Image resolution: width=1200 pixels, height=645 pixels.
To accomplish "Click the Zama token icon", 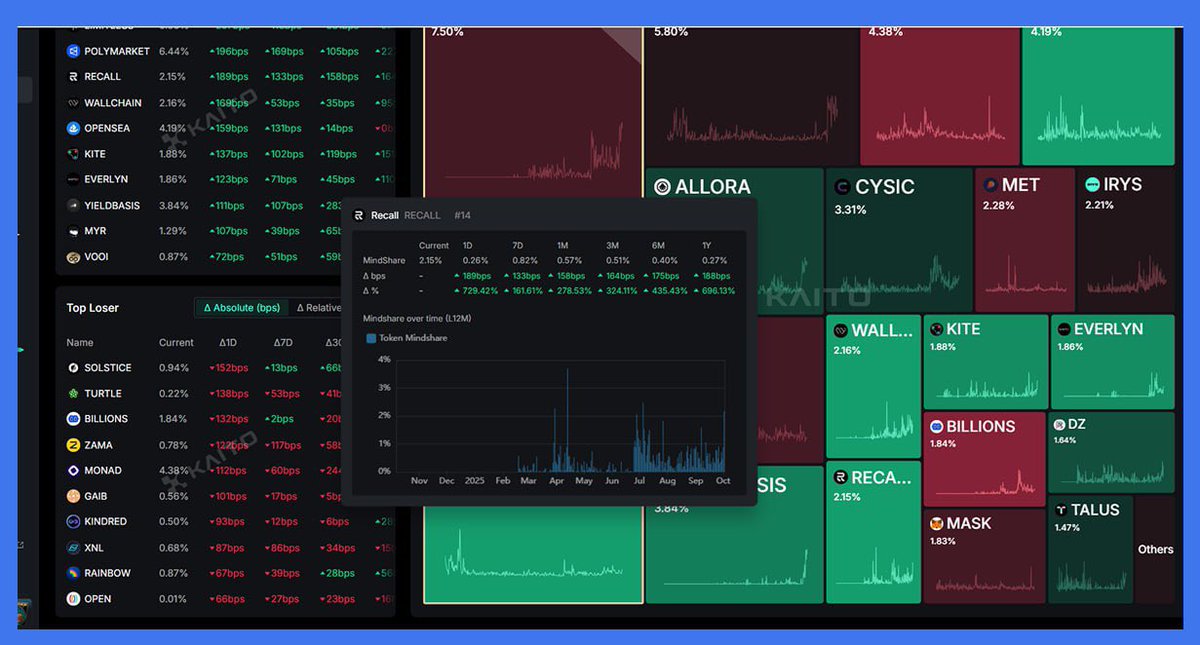I will 73,445.
